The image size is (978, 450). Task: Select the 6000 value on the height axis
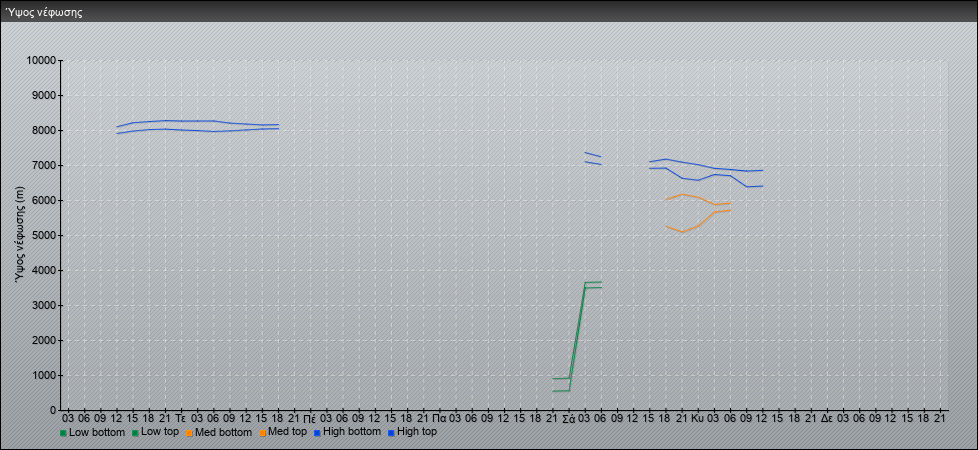coord(44,200)
